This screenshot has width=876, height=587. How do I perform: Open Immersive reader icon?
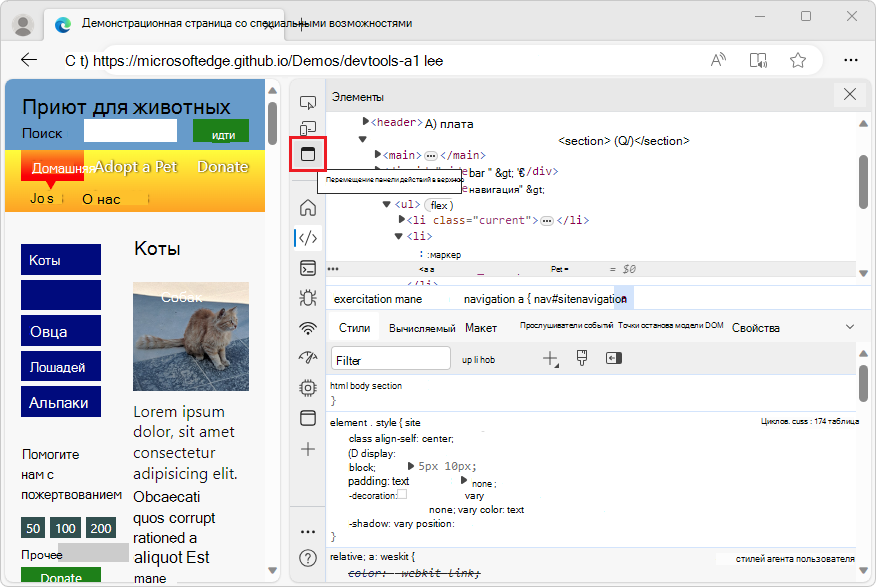(758, 60)
